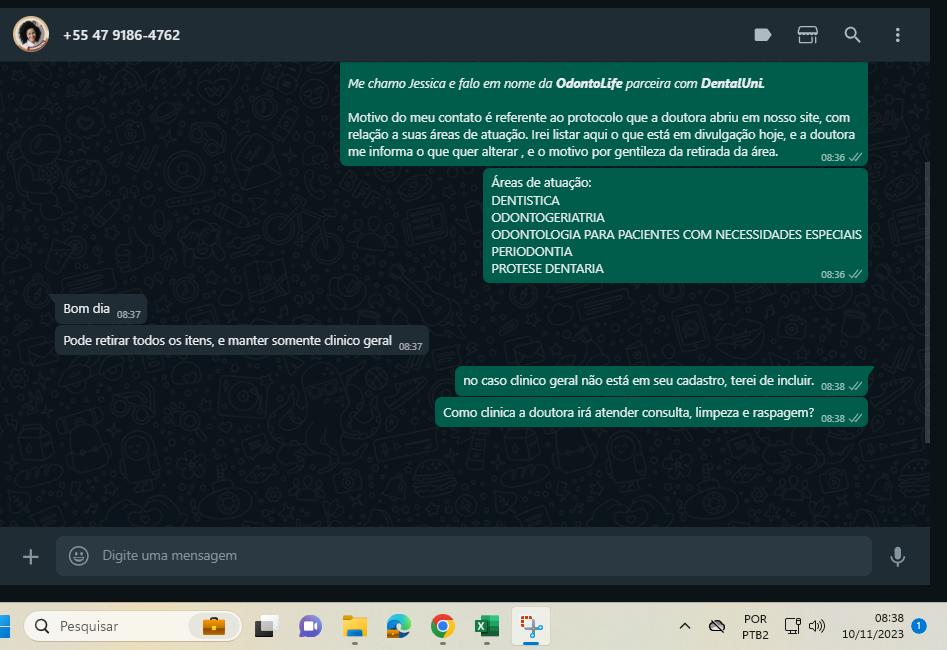Open Task View from the taskbar
Viewport: 947px width, 650px height.
(x=266, y=626)
